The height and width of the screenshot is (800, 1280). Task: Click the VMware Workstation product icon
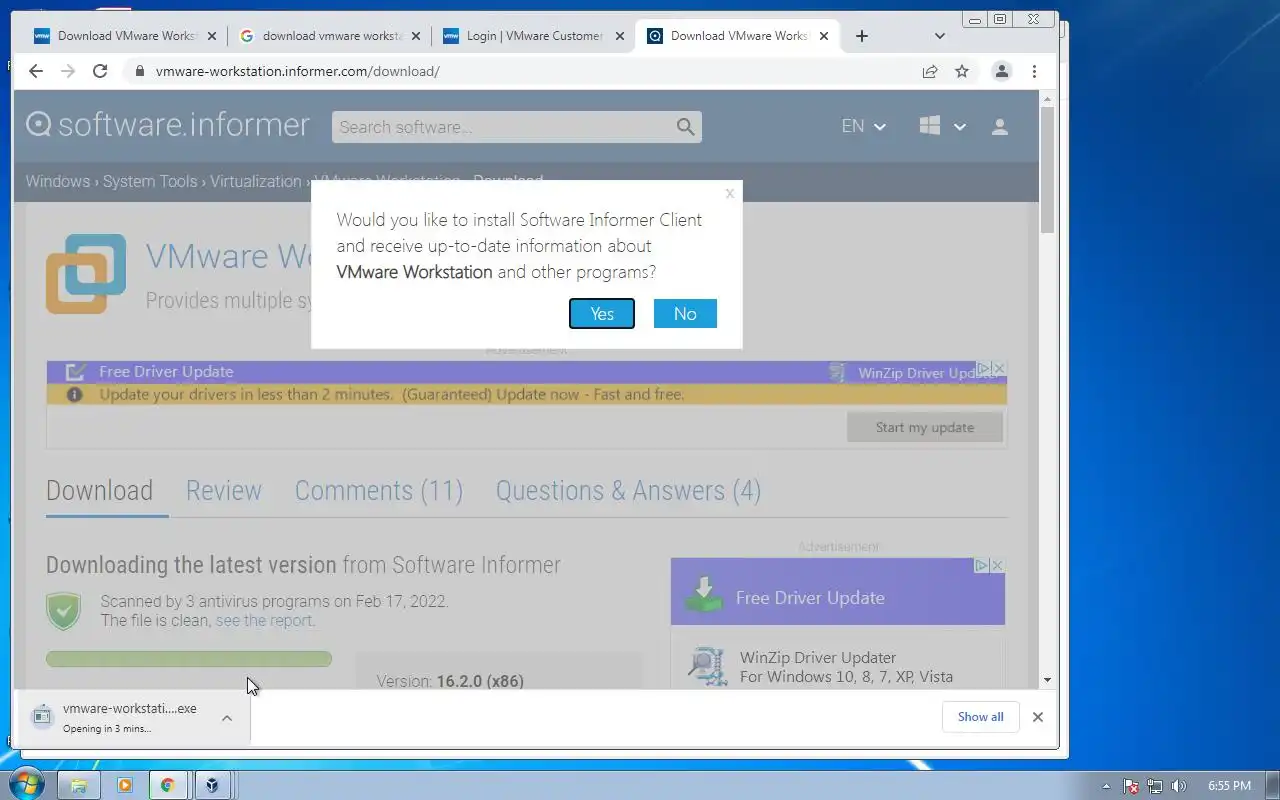[x=86, y=273]
